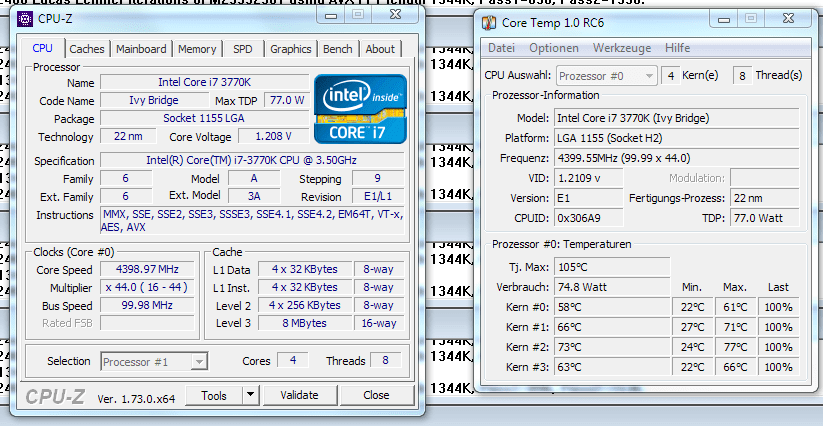The width and height of the screenshot is (823, 426).
Task: Click the Name field 'Intel Core i7 3770K'
Action: pyautogui.click(x=204, y=82)
